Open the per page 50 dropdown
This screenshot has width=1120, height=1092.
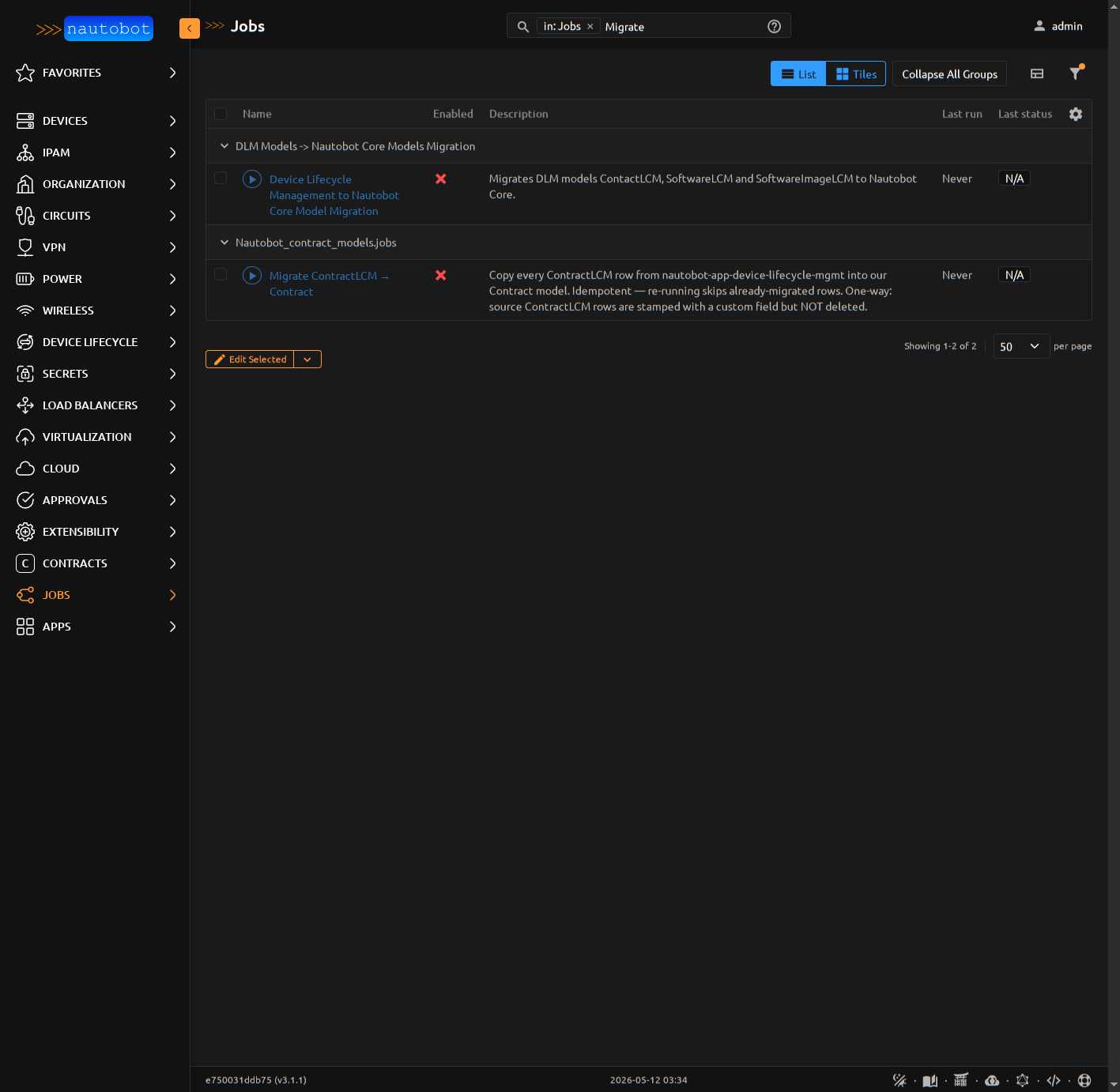click(x=1021, y=346)
